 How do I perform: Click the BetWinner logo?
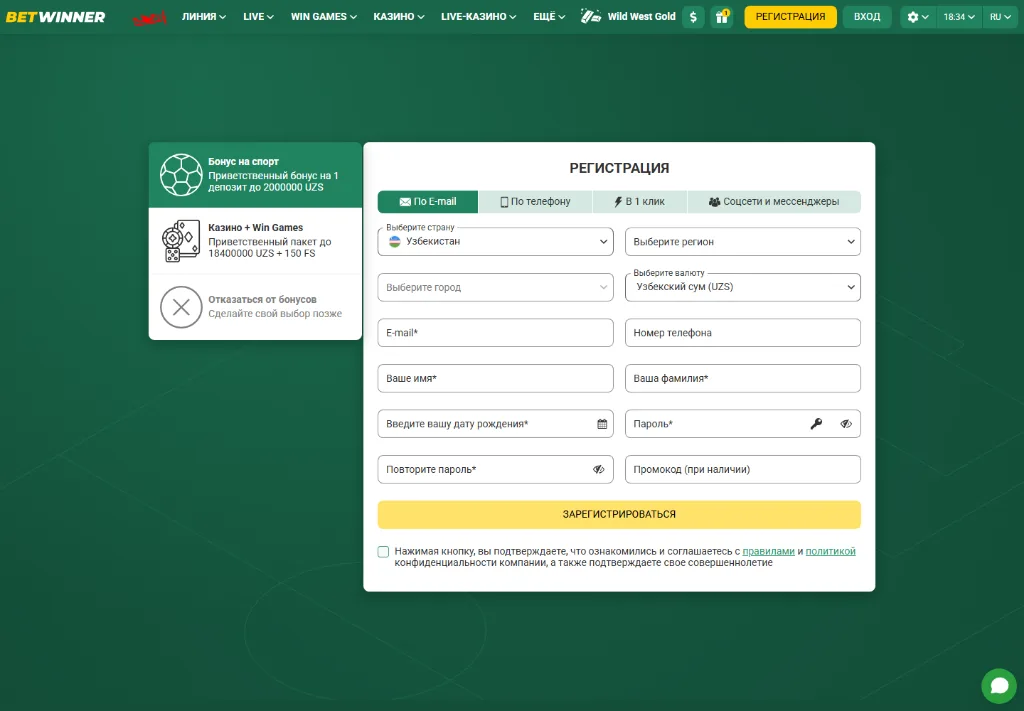(56, 17)
